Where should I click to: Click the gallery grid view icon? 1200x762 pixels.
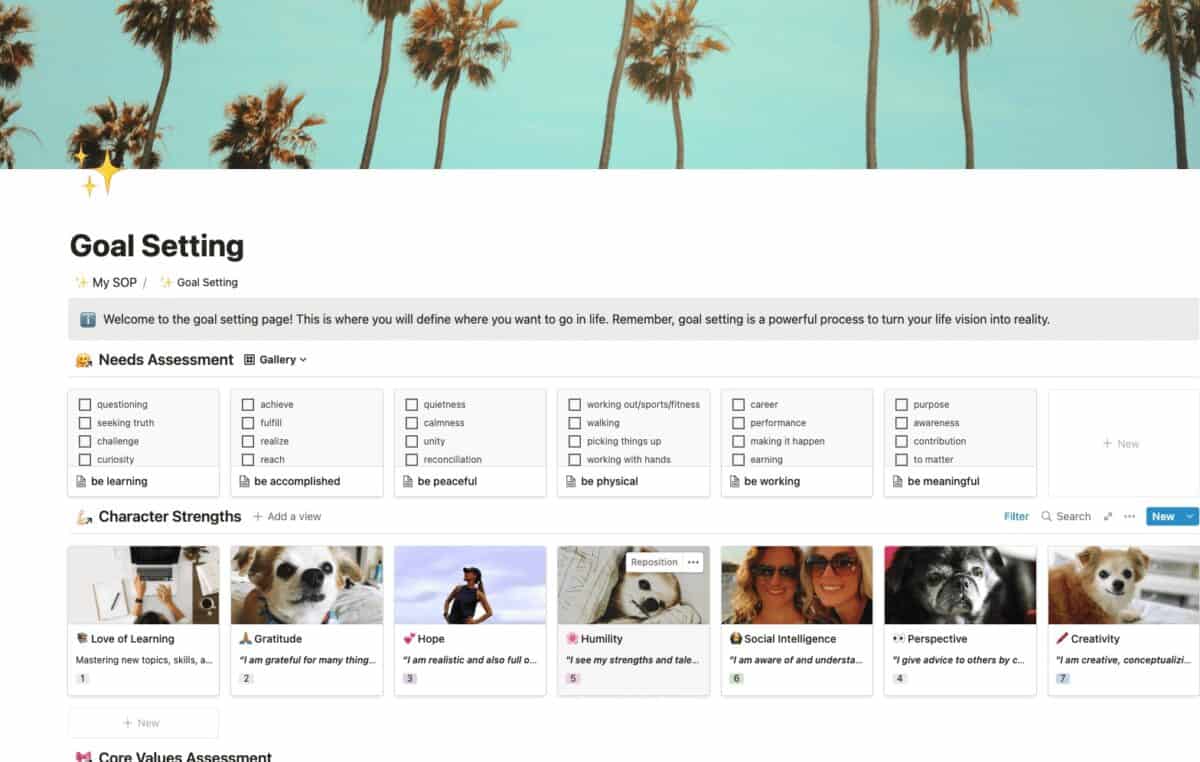pos(250,360)
